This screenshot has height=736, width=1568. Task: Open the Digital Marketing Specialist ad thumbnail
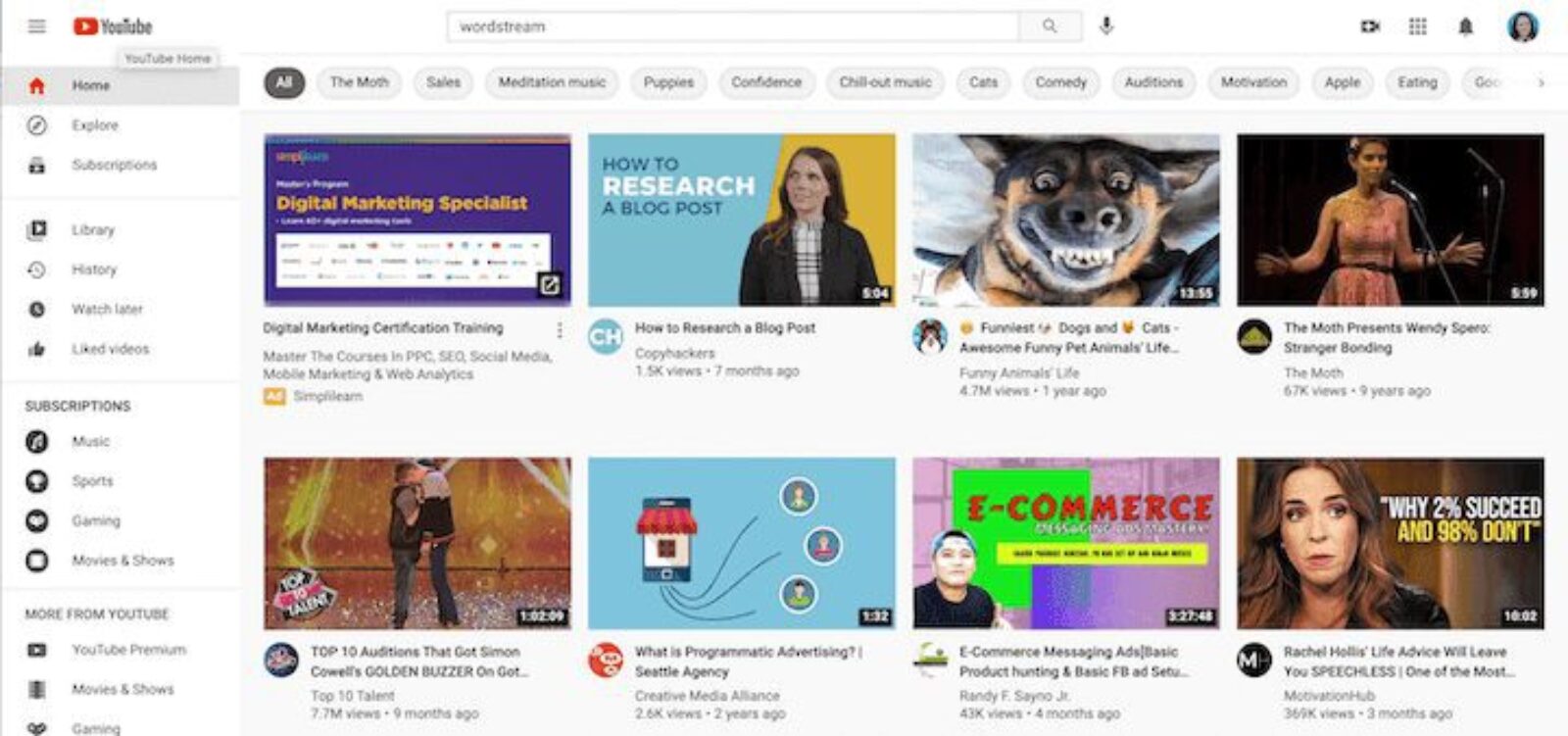417,221
